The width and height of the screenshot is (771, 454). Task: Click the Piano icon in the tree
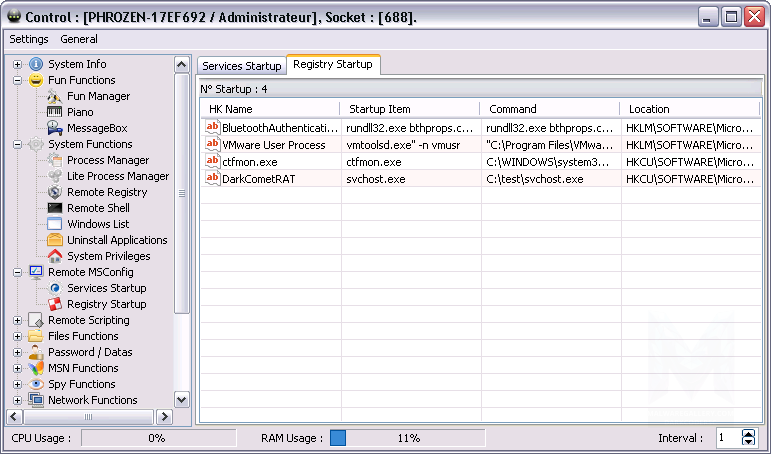(55, 112)
